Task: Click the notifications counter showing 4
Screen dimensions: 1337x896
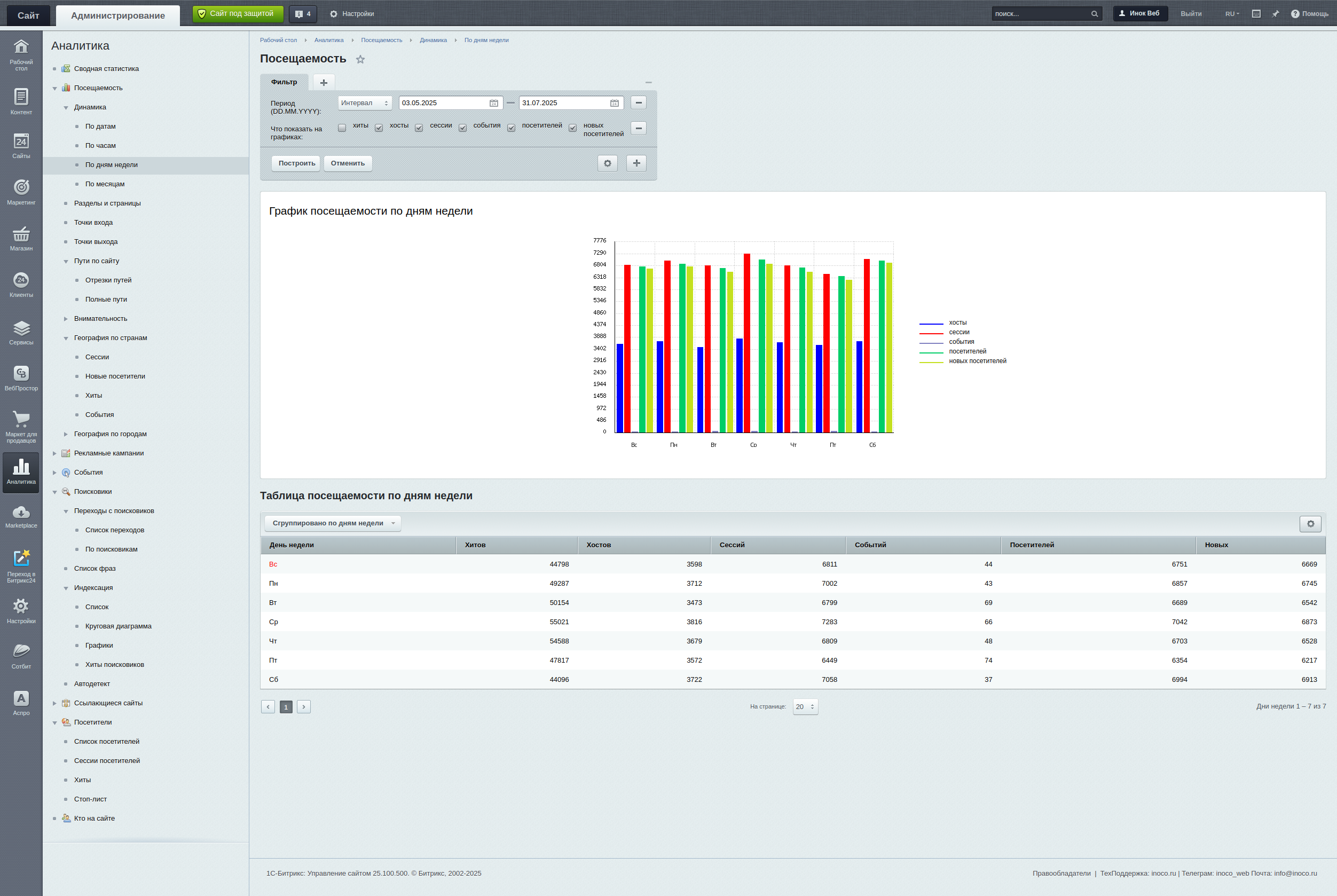Action: click(303, 14)
